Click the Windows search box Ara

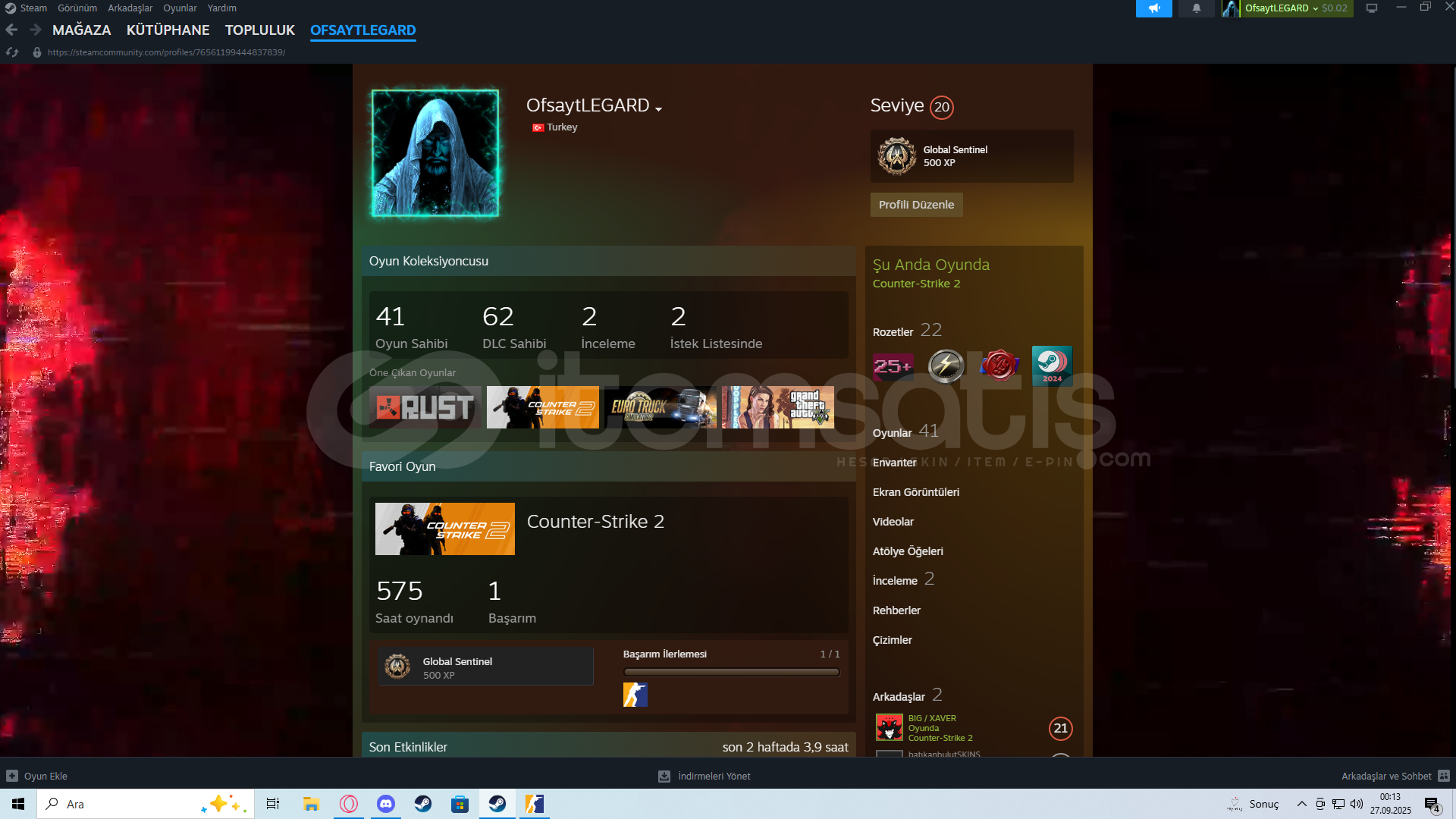(x=144, y=804)
